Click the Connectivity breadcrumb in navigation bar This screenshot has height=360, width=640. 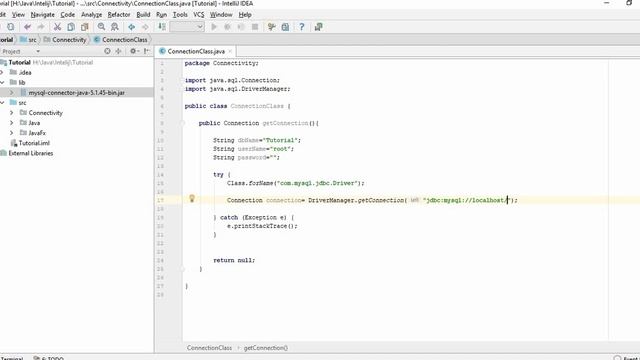(x=65, y=40)
